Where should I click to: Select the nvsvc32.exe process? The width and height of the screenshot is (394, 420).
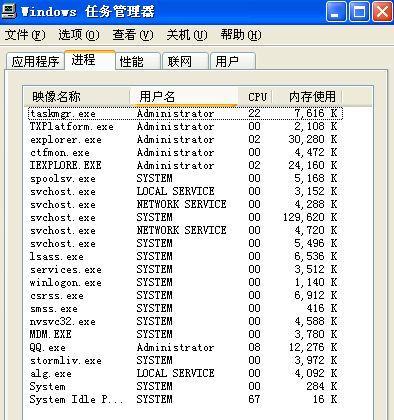pos(185,321)
